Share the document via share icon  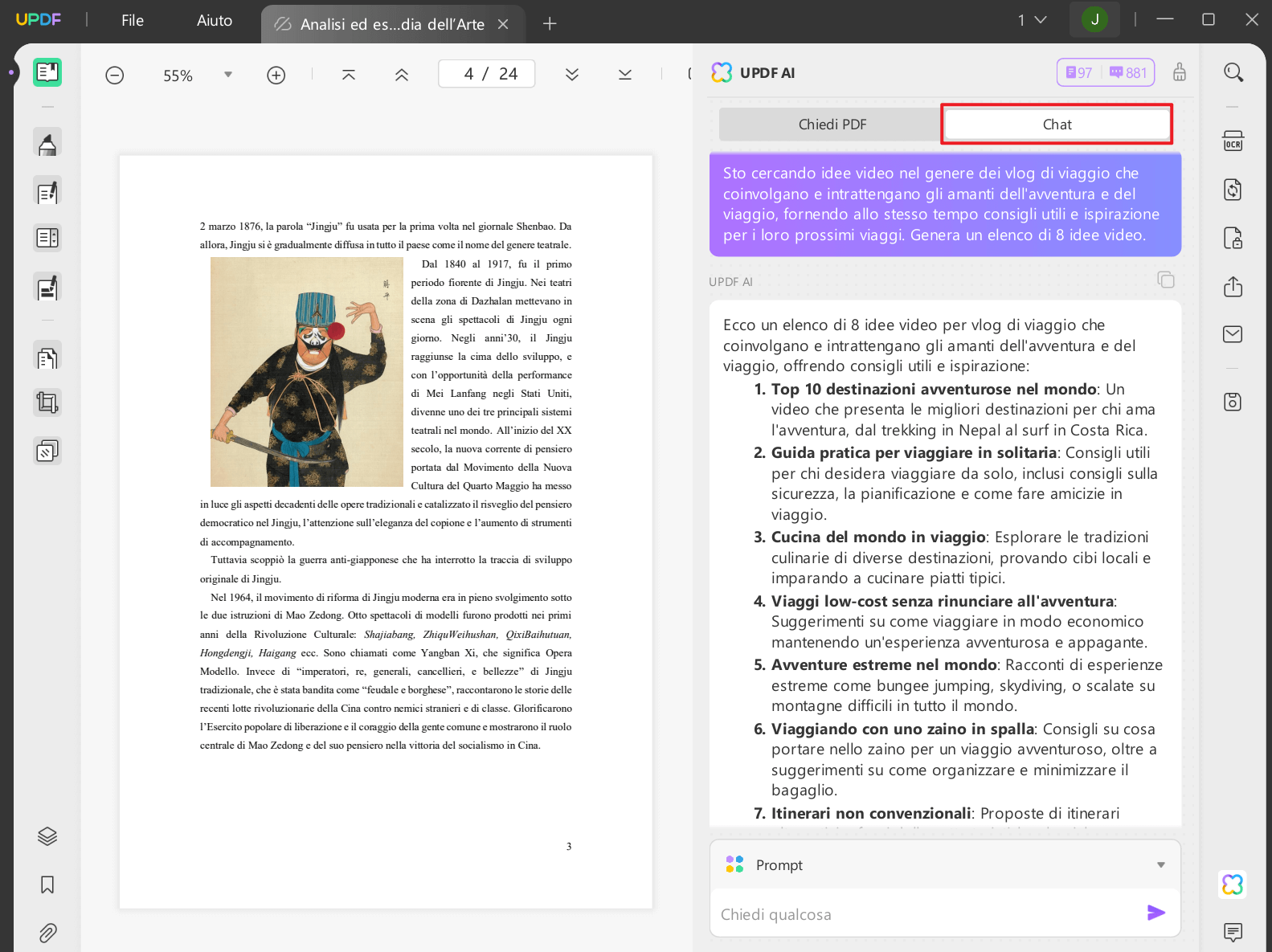pos(1233,286)
